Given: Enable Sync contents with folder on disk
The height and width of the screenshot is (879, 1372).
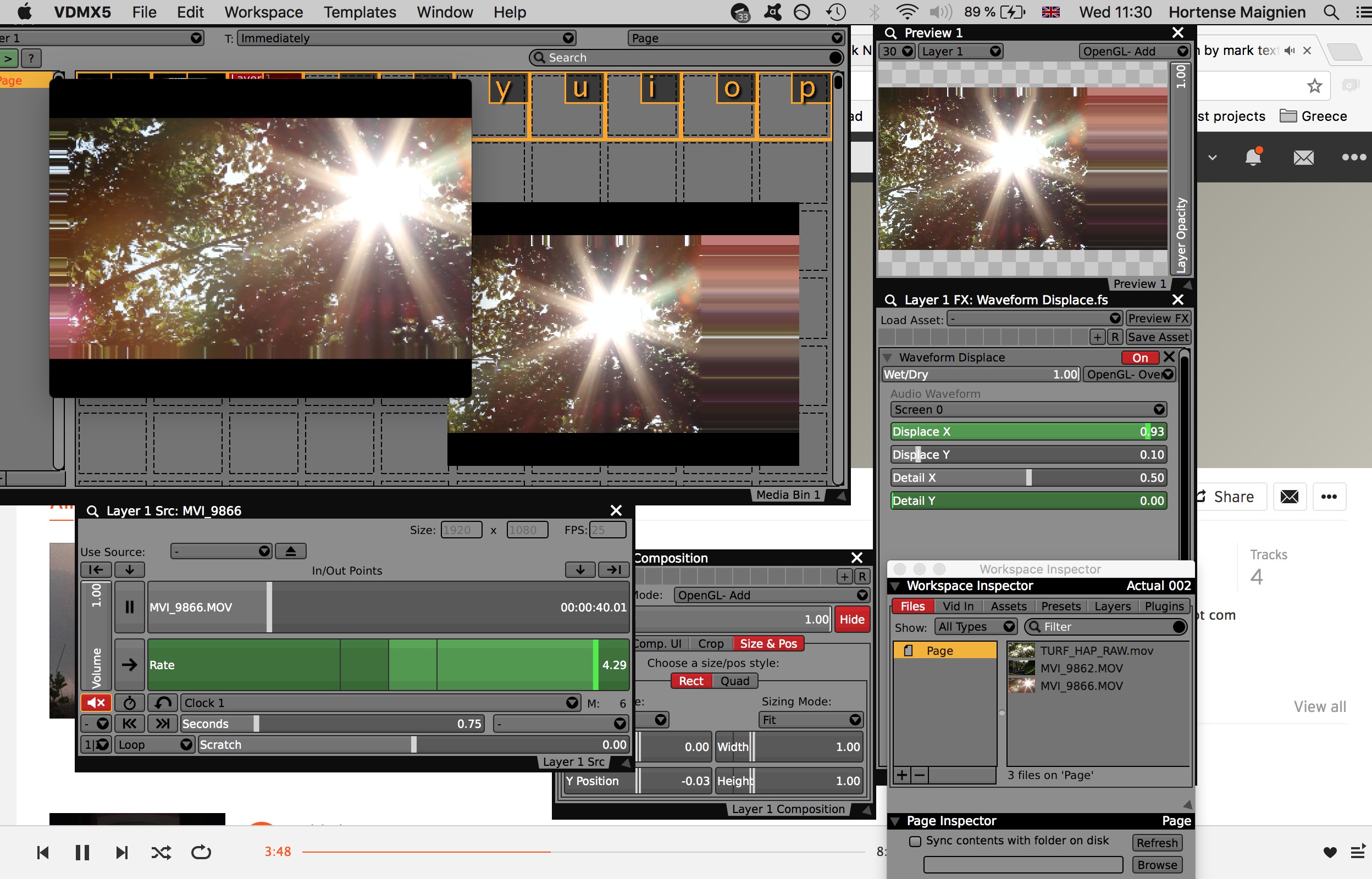Looking at the screenshot, I should coord(915,841).
